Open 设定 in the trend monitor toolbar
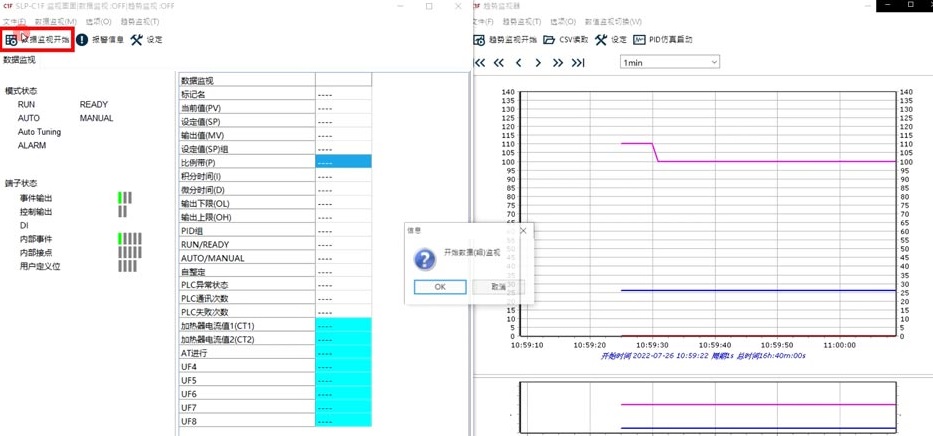Screen dimensions: 933x436 [601, 40]
